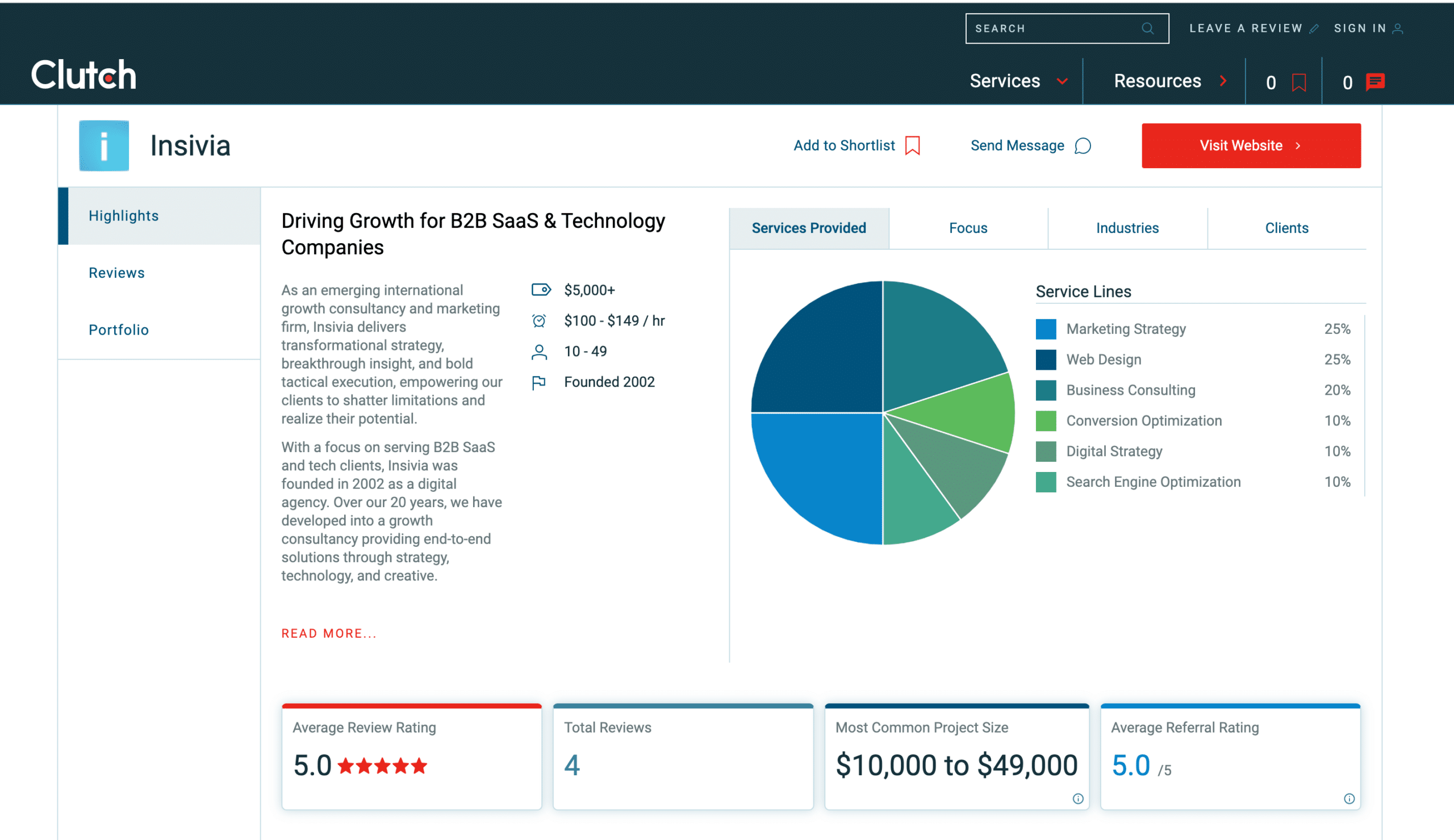
Task: Switch to the Industries tab
Action: click(1128, 228)
